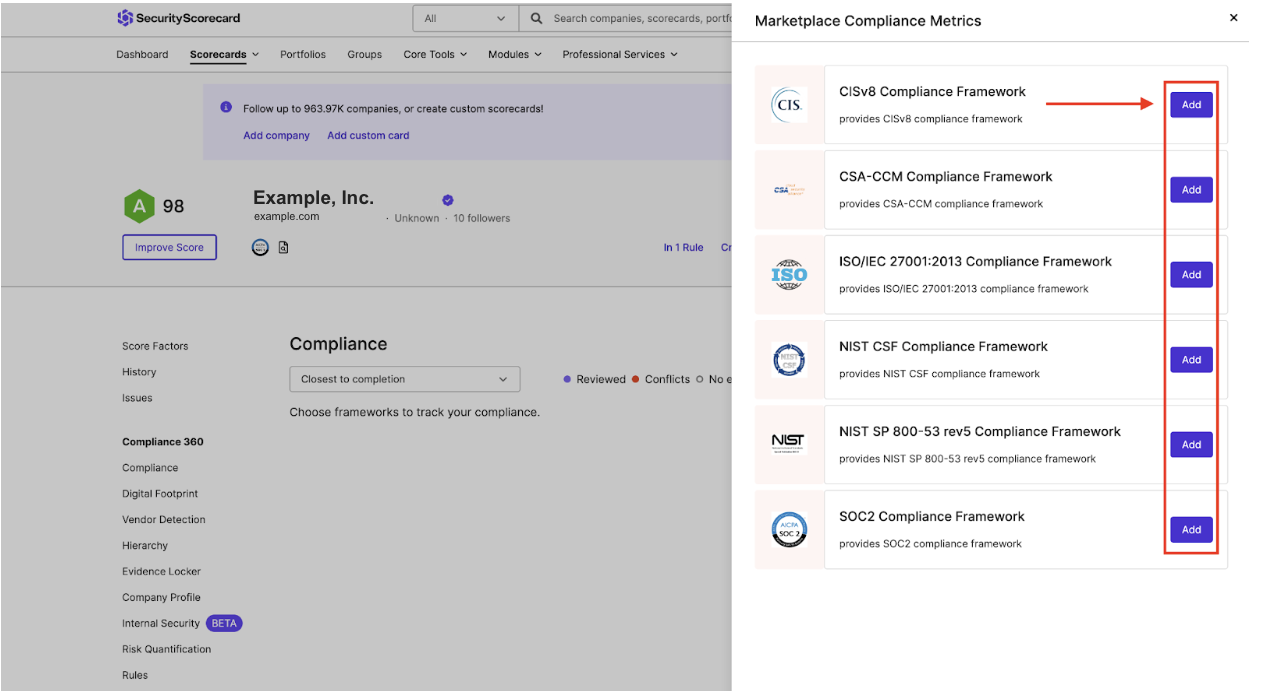Add the SOC2 Compliance Framework
The width and height of the screenshot is (1264, 696).
pyautogui.click(x=1191, y=530)
